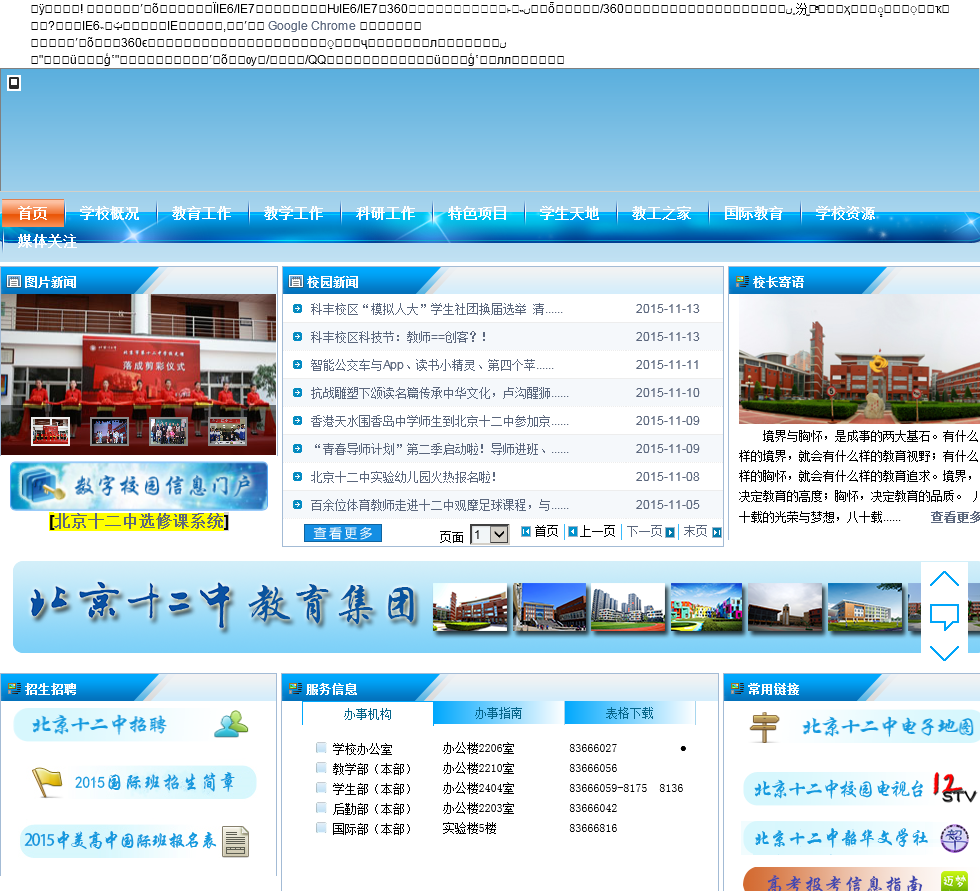Open news 科丰校区科技节：教师==创客？！
Image resolution: width=980 pixels, height=891 pixels.
pyautogui.click(x=398, y=337)
